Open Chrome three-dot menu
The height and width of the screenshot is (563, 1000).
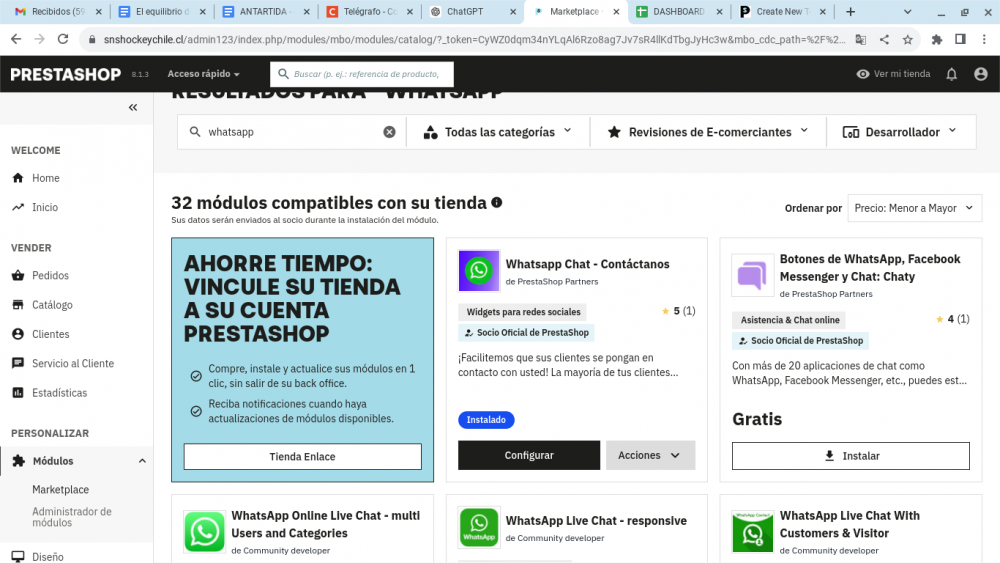984,40
